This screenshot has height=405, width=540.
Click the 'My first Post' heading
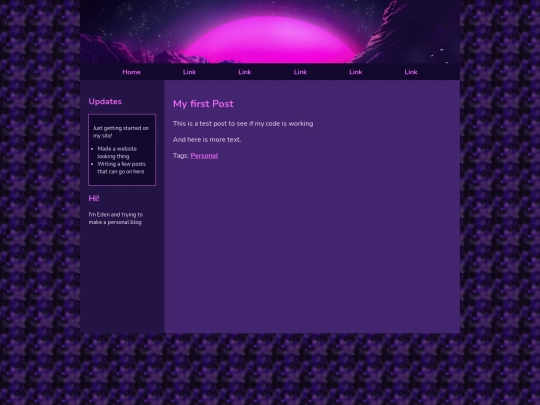[x=203, y=104]
